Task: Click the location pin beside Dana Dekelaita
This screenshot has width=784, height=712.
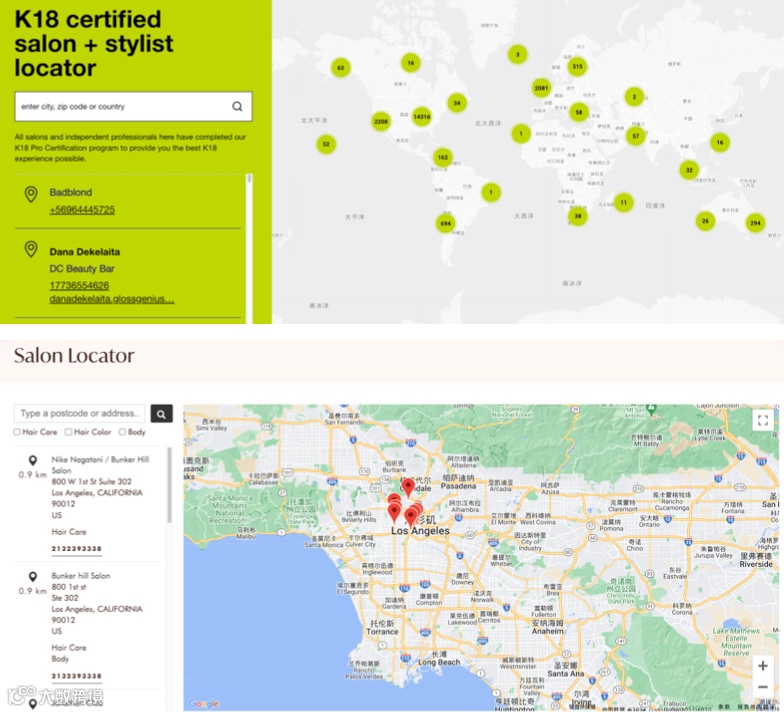Action: (31, 249)
